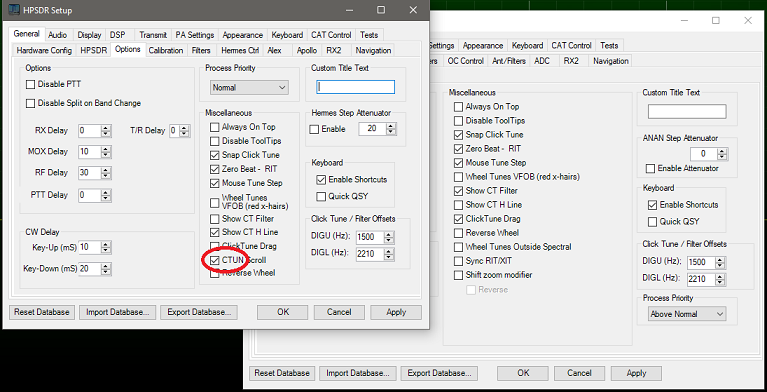This screenshot has height=392, width=767.
Task: Check Reverse Wheel in back window
Action: 458,233
